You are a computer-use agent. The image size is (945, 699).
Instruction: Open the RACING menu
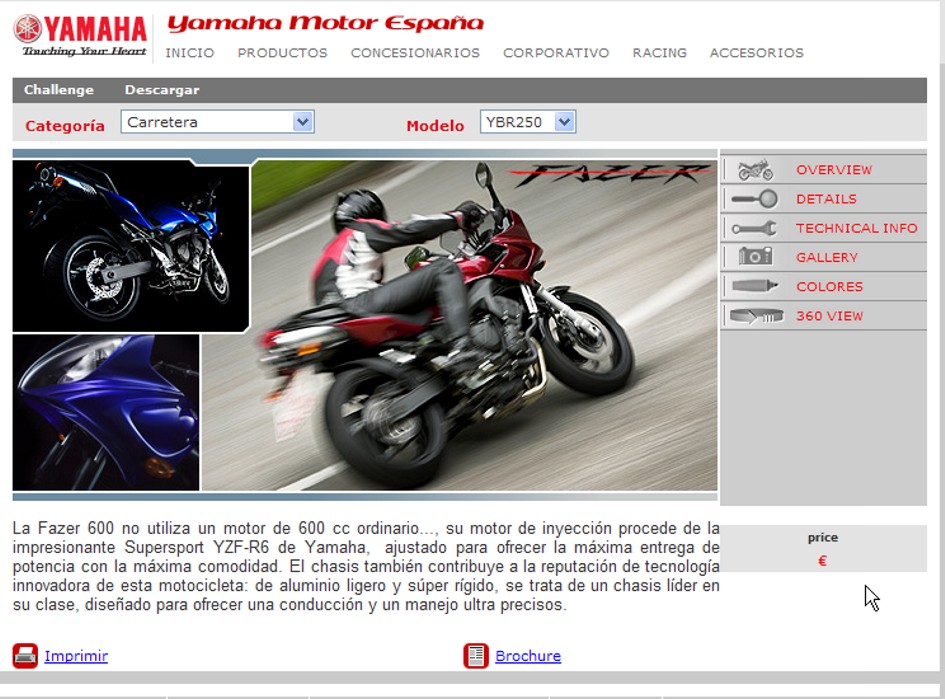point(659,53)
